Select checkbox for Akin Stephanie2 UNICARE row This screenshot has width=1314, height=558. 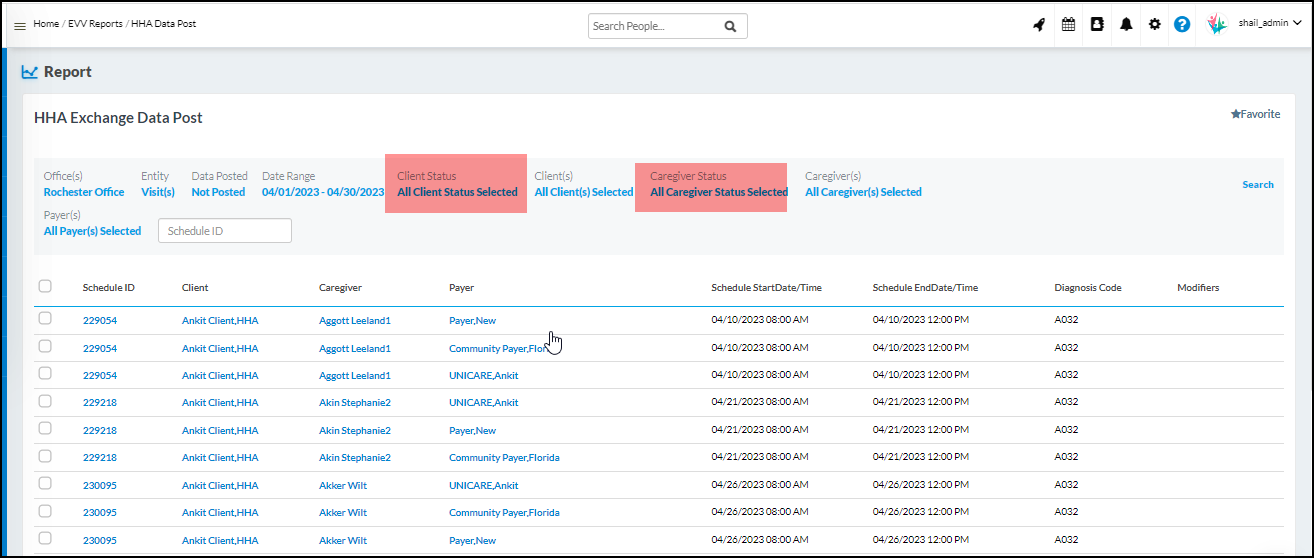click(45, 401)
